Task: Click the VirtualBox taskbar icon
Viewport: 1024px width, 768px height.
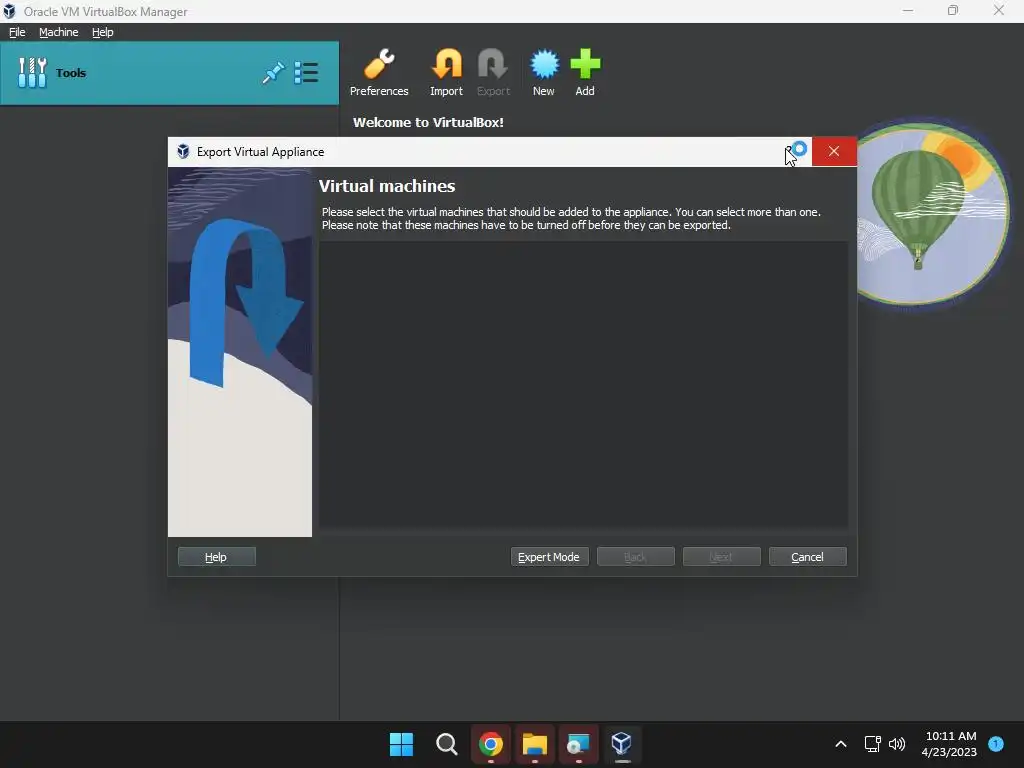Action: [621, 744]
